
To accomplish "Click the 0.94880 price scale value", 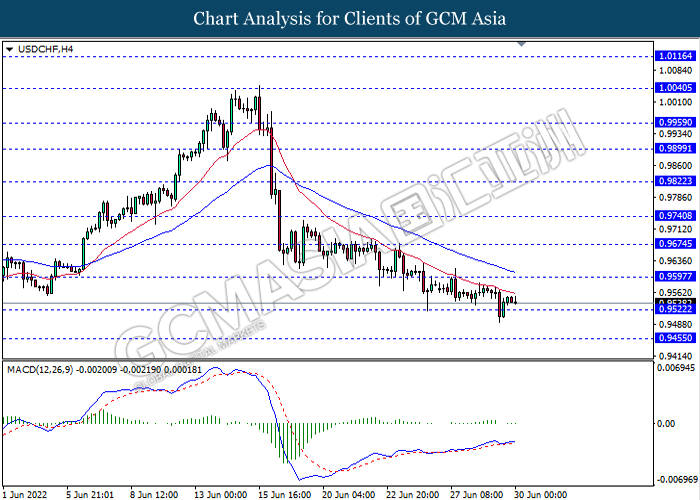I will pos(675,324).
